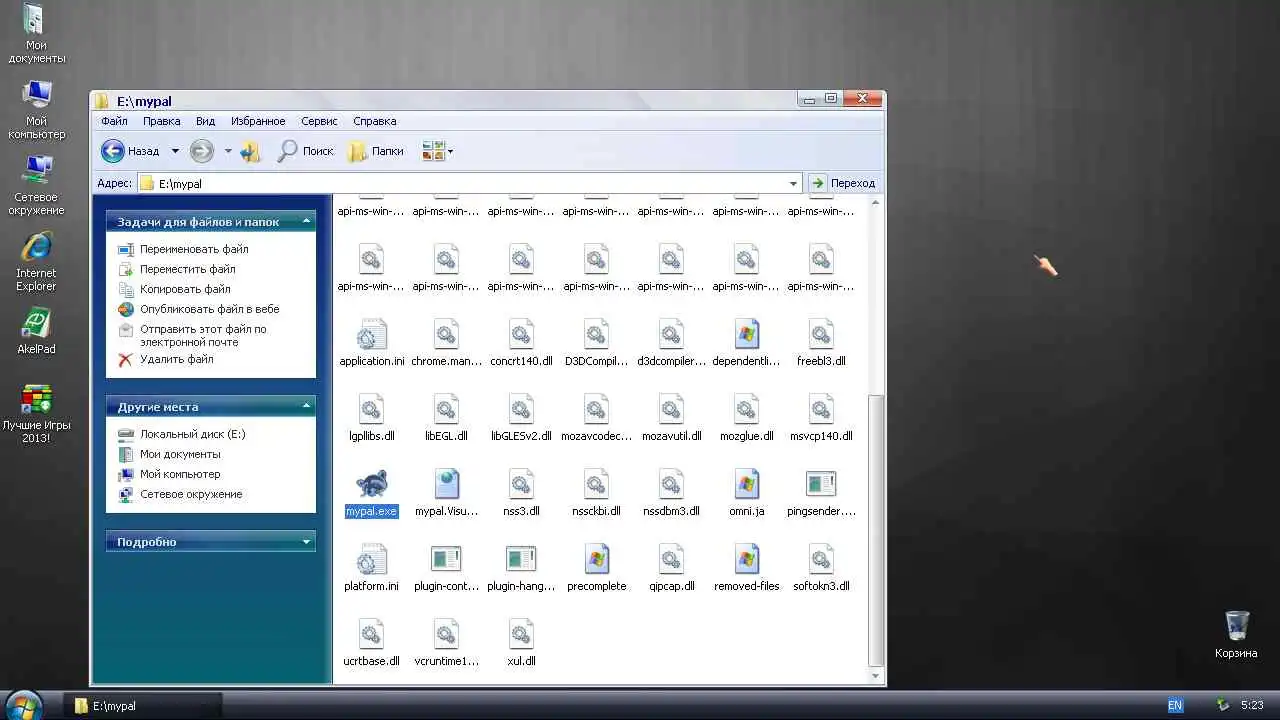Select the concrt140.dll file icon
Image resolution: width=1280 pixels, height=720 pixels.
tap(521, 334)
